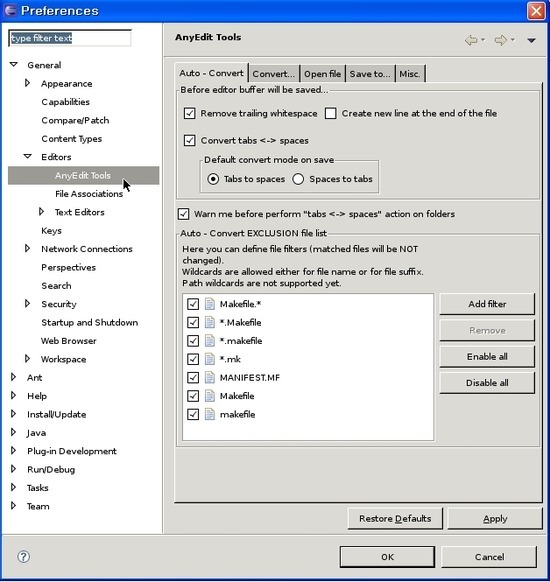Uncheck the *.Makefile filter checkbox
The image size is (550, 582).
coord(193,322)
